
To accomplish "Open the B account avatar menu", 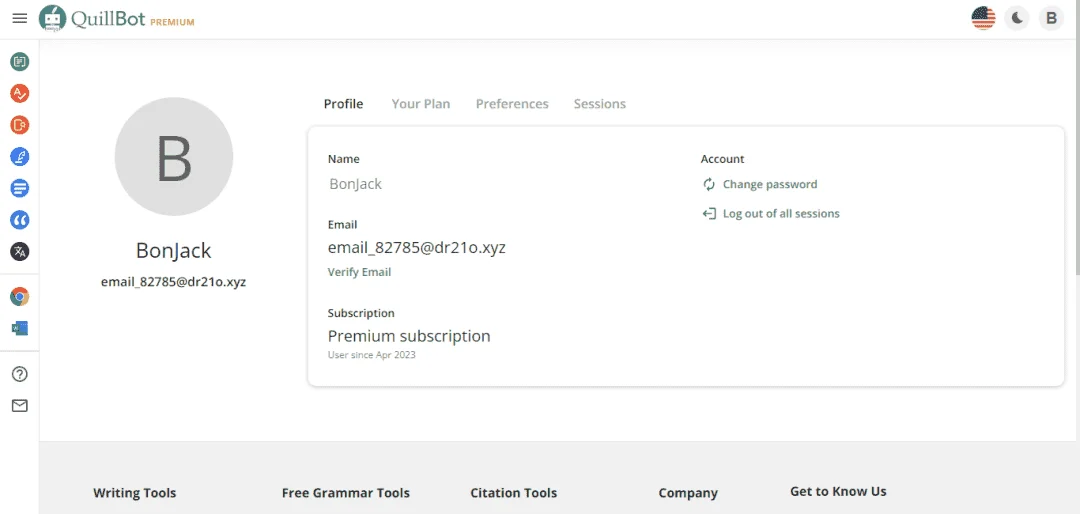I will click(1051, 19).
